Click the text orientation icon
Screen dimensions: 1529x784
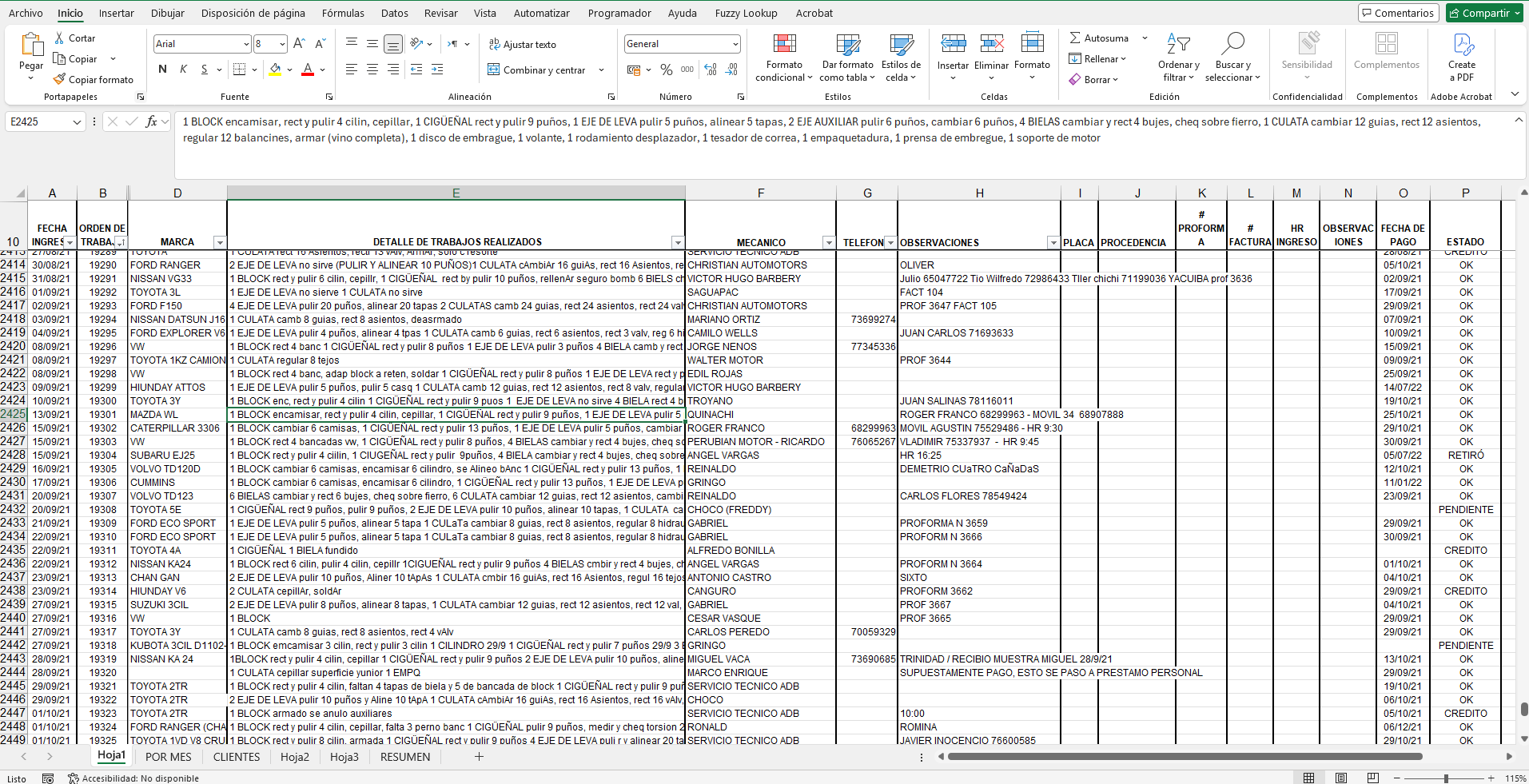pyautogui.click(x=416, y=44)
